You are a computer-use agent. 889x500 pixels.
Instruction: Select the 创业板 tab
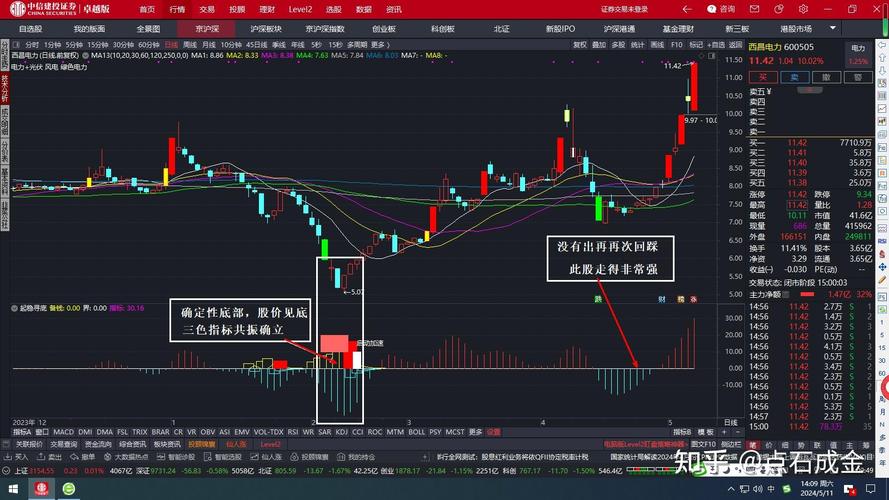pyautogui.click(x=384, y=28)
